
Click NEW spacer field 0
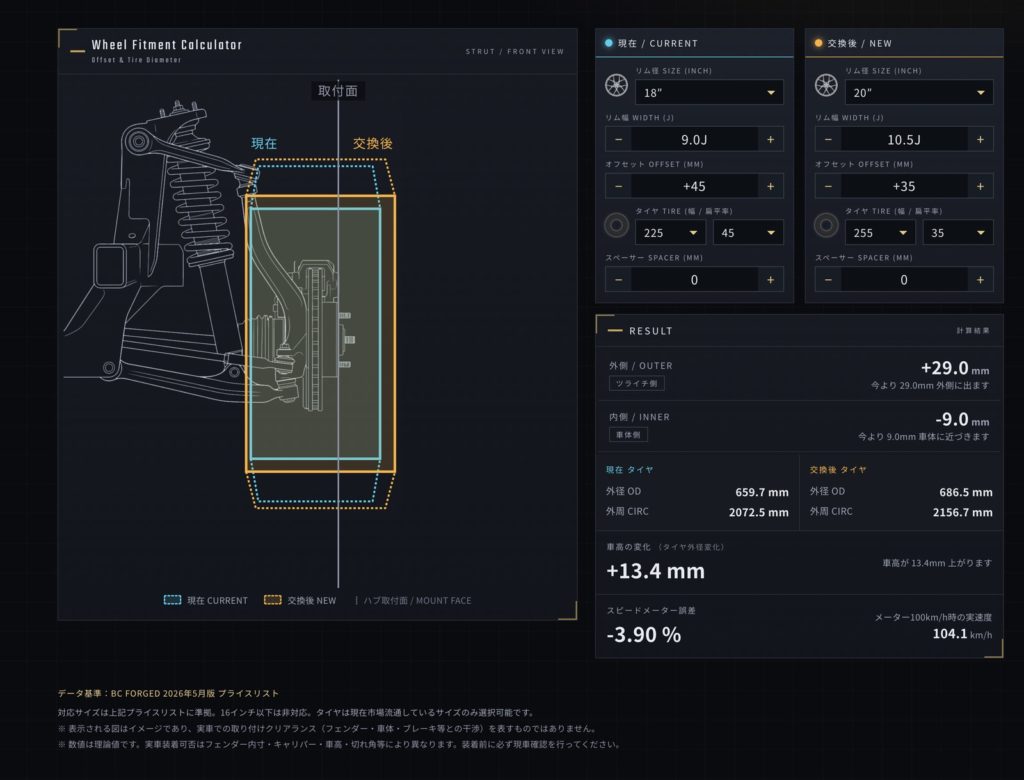coord(904,280)
